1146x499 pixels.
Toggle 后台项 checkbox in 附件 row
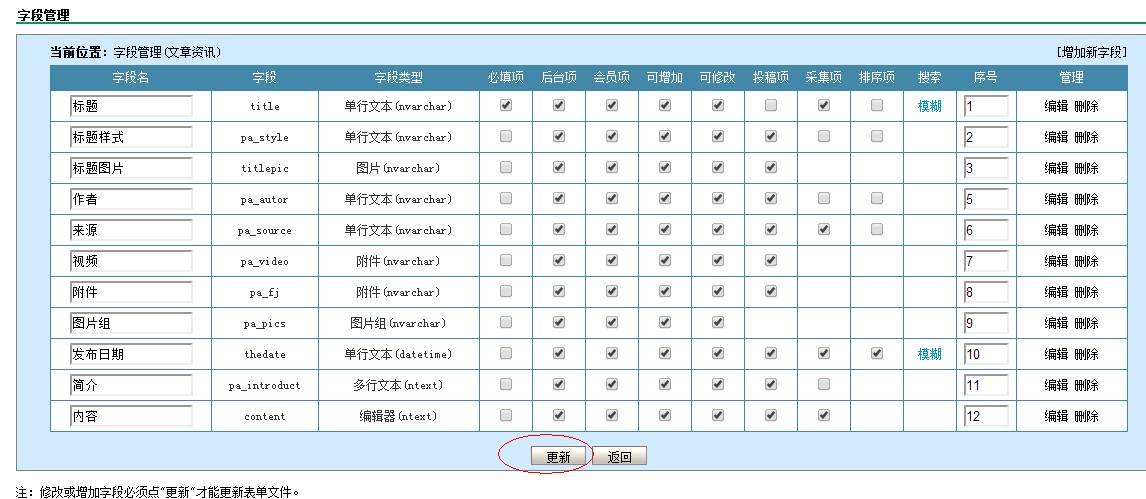click(559, 291)
